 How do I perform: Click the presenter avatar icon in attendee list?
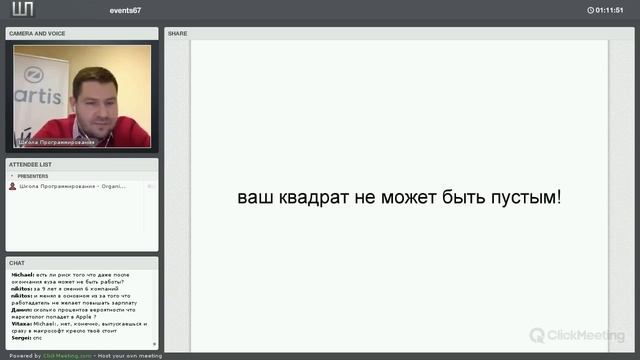coord(13,186)
